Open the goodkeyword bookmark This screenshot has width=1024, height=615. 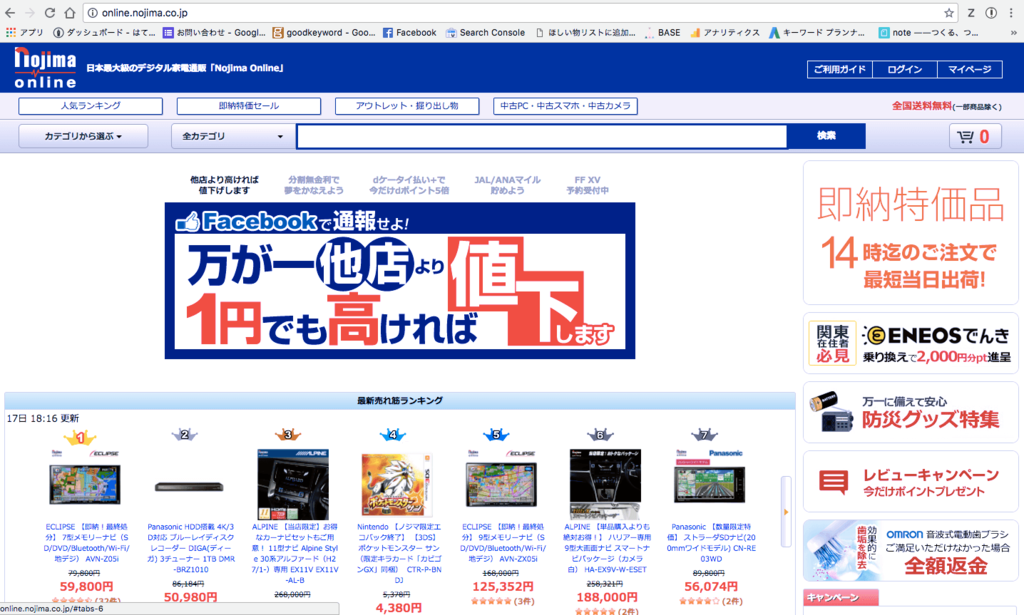point(324,32)
